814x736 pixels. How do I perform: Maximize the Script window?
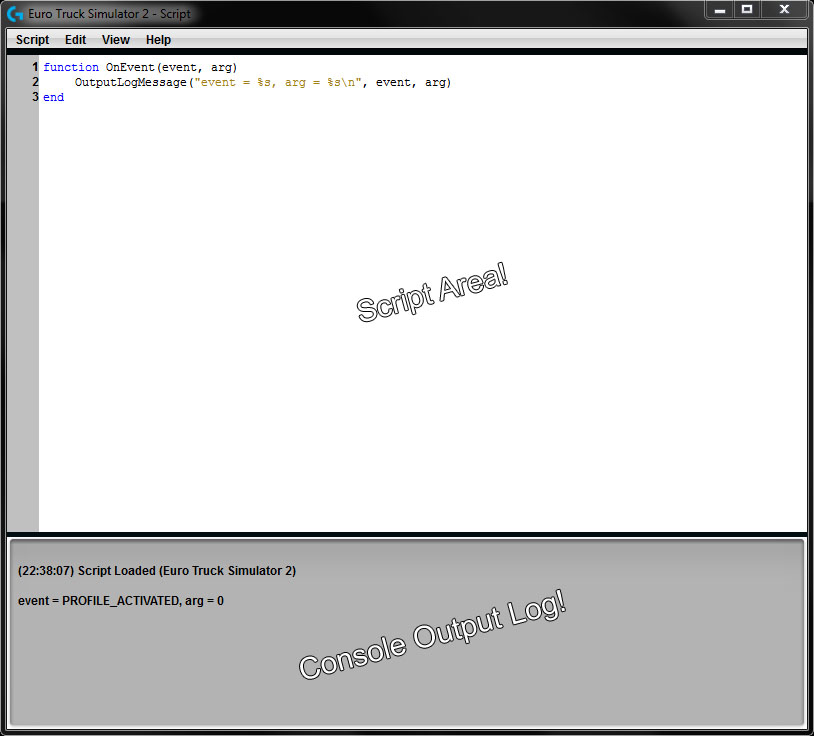click(747, 10)
